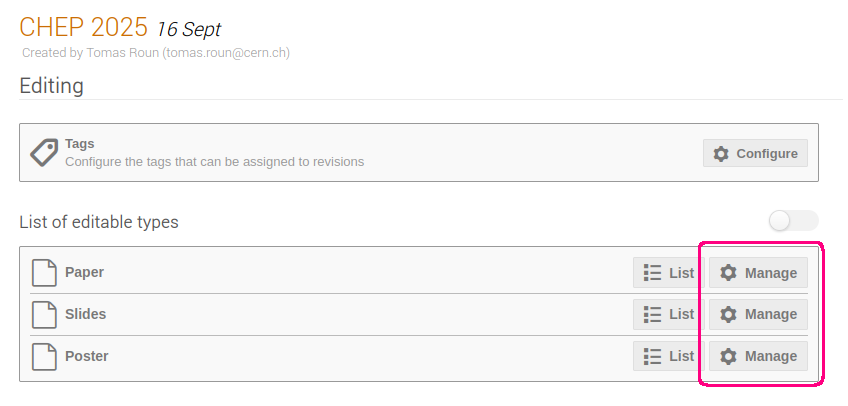848x406 pixels.
Task: Click the Editing section heading
Action: (51, 86)
